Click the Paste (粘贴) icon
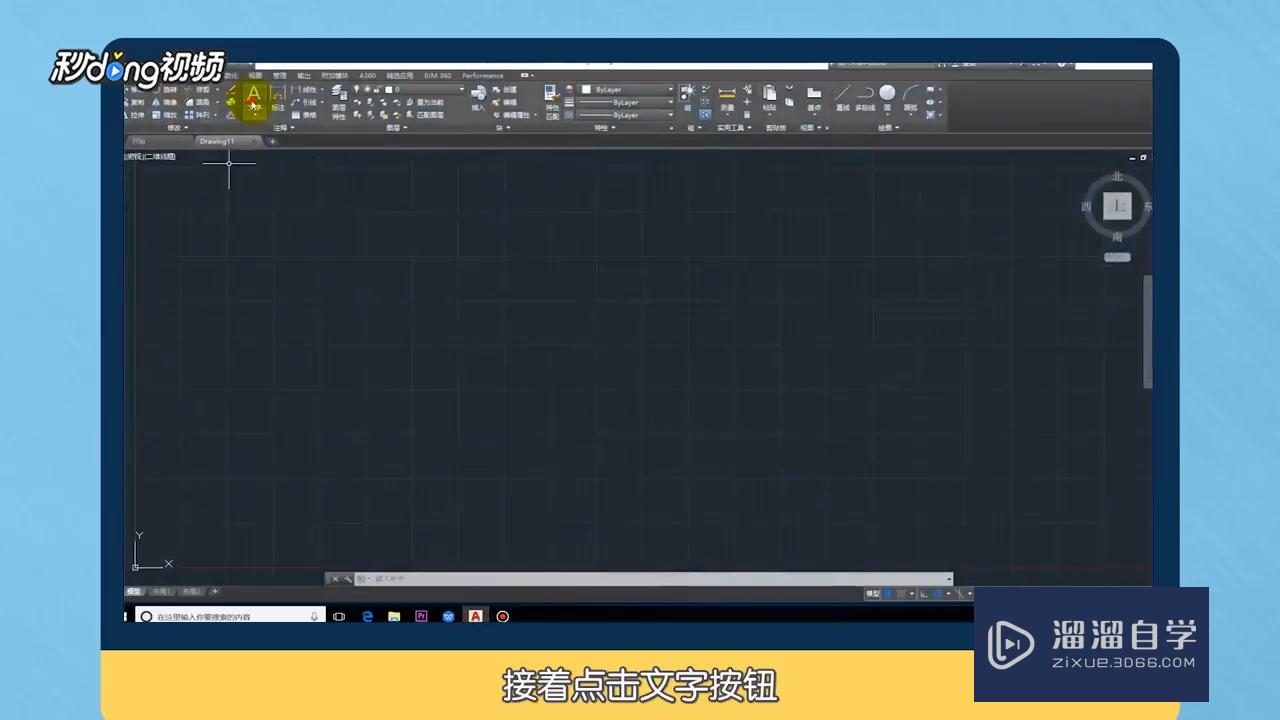 [x=769, y=97]
